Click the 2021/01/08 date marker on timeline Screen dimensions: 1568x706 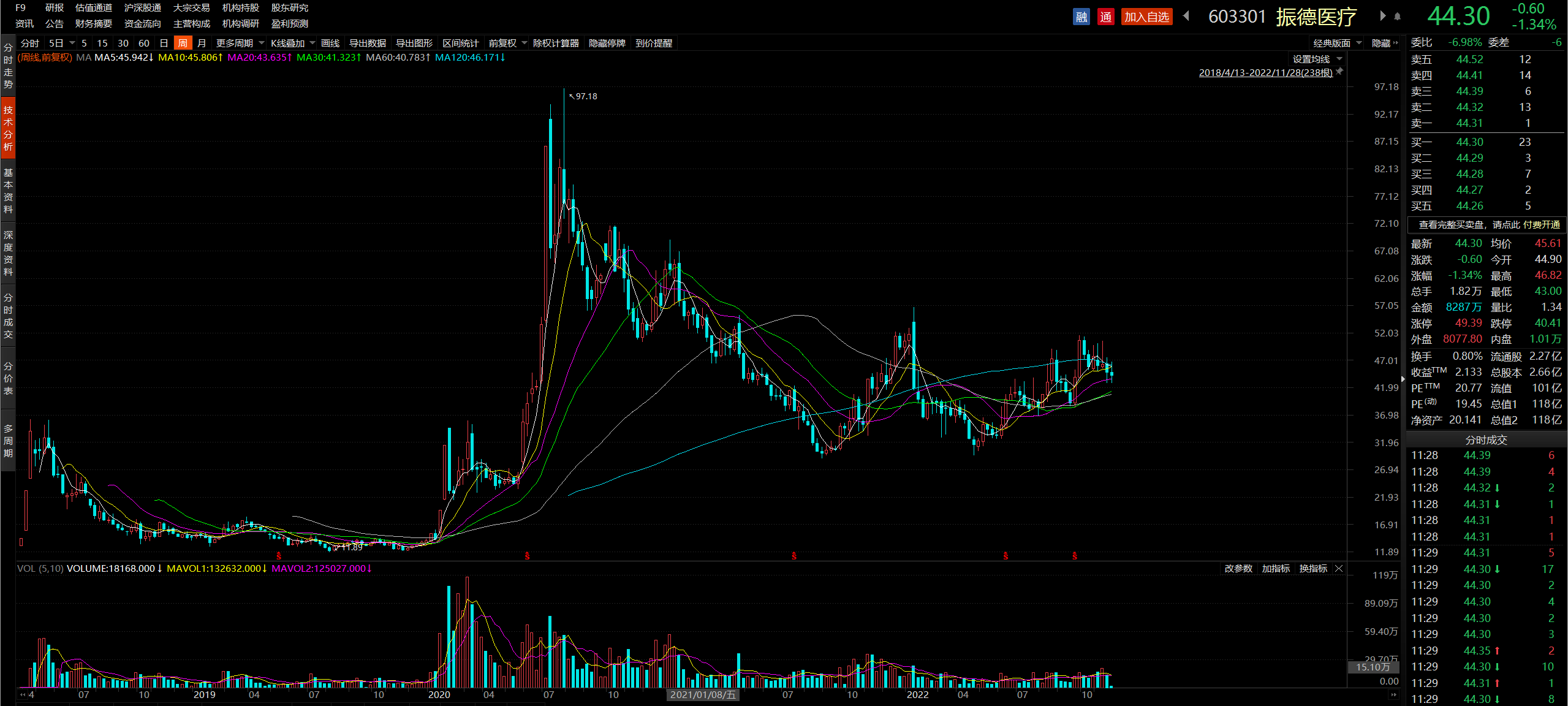[x=702, y=694]
